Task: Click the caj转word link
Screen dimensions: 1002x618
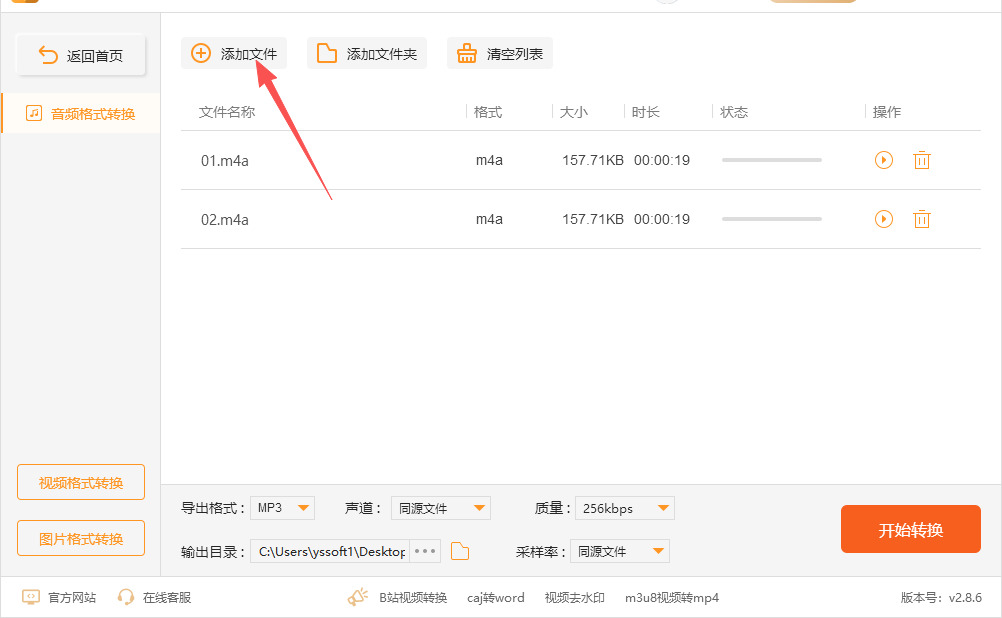Action: tap(496, 598)
